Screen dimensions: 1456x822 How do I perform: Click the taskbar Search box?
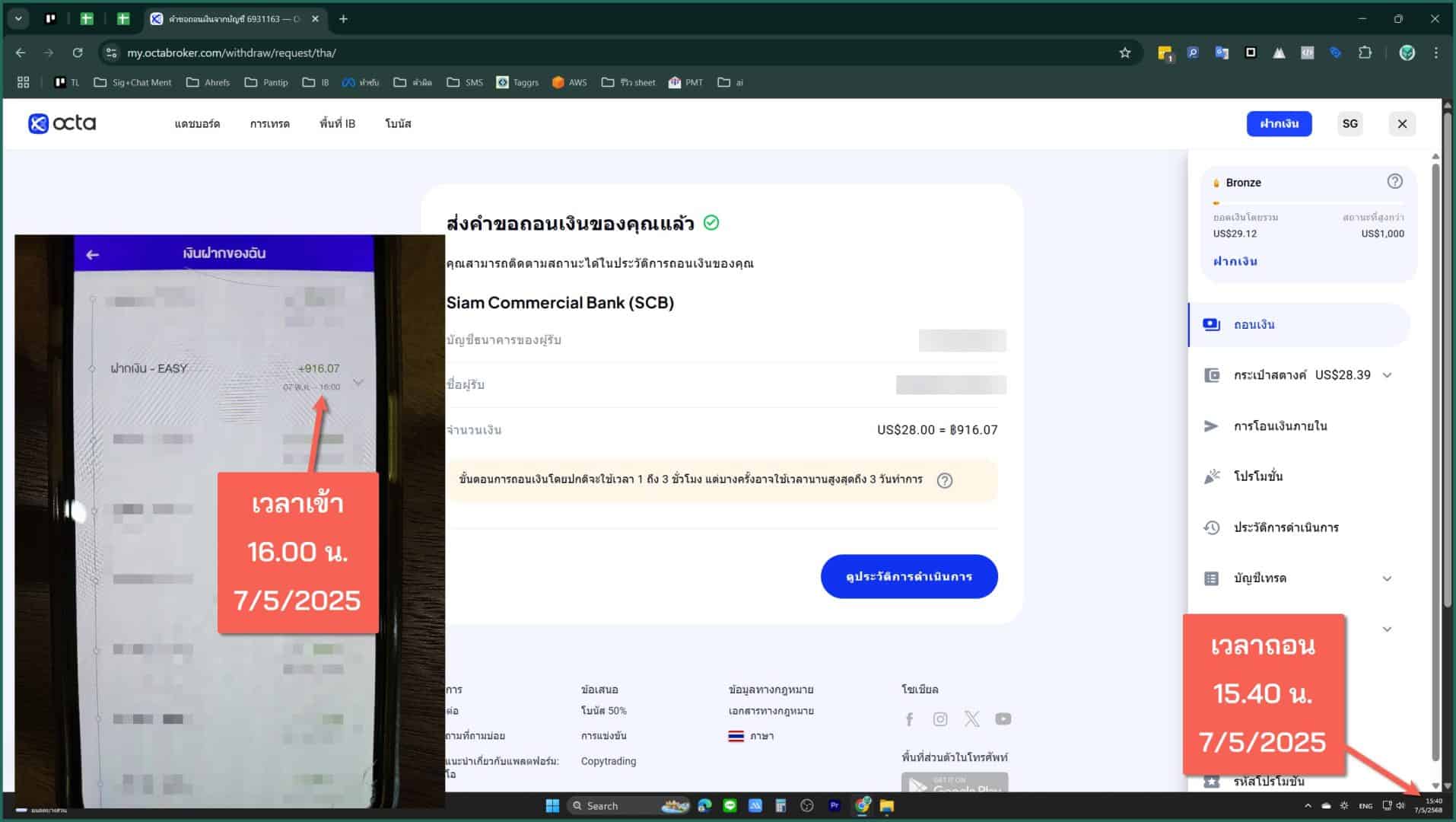pyautogui.click(x=629, y=806)
